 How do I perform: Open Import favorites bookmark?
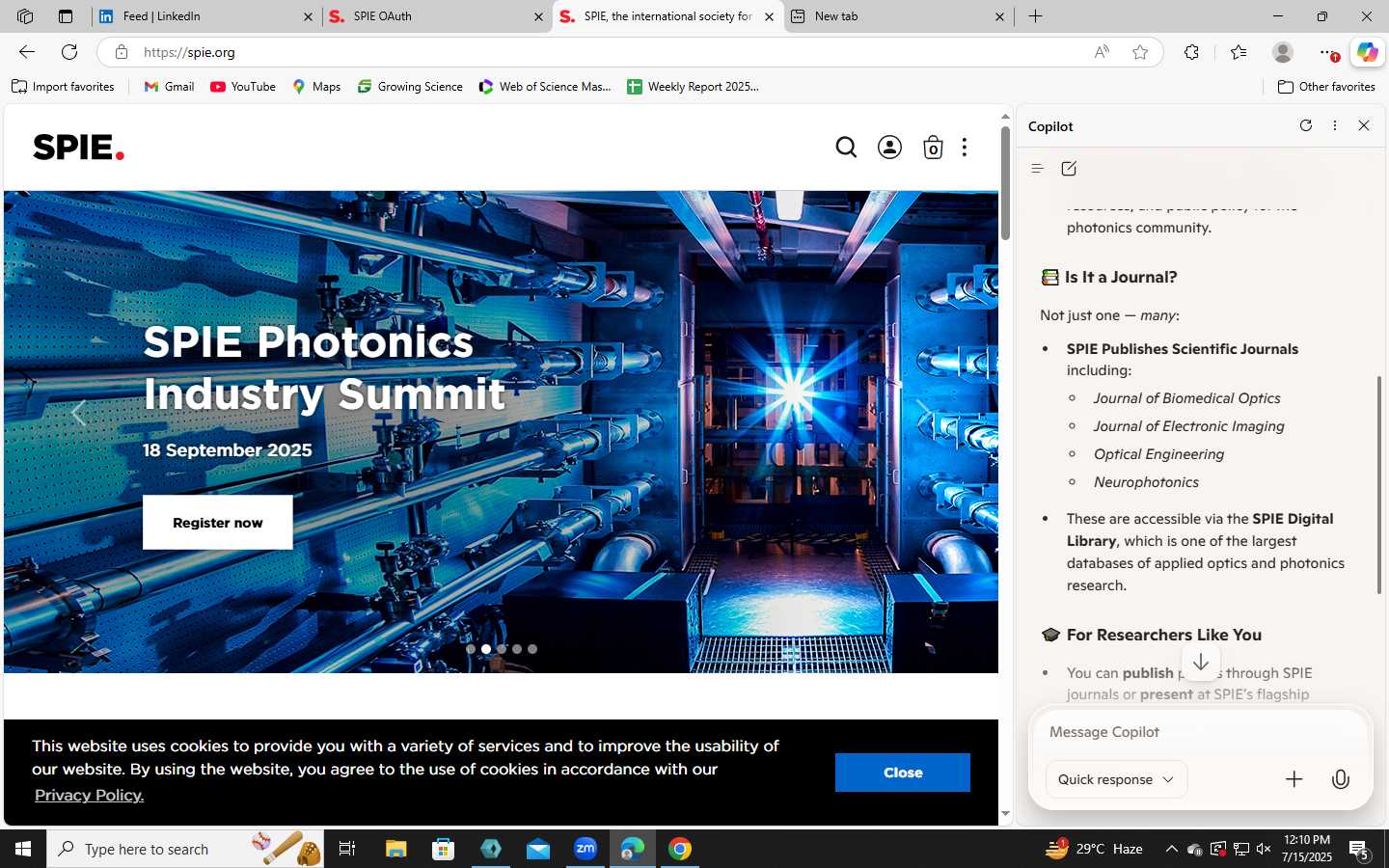click(x=63, y=87)
